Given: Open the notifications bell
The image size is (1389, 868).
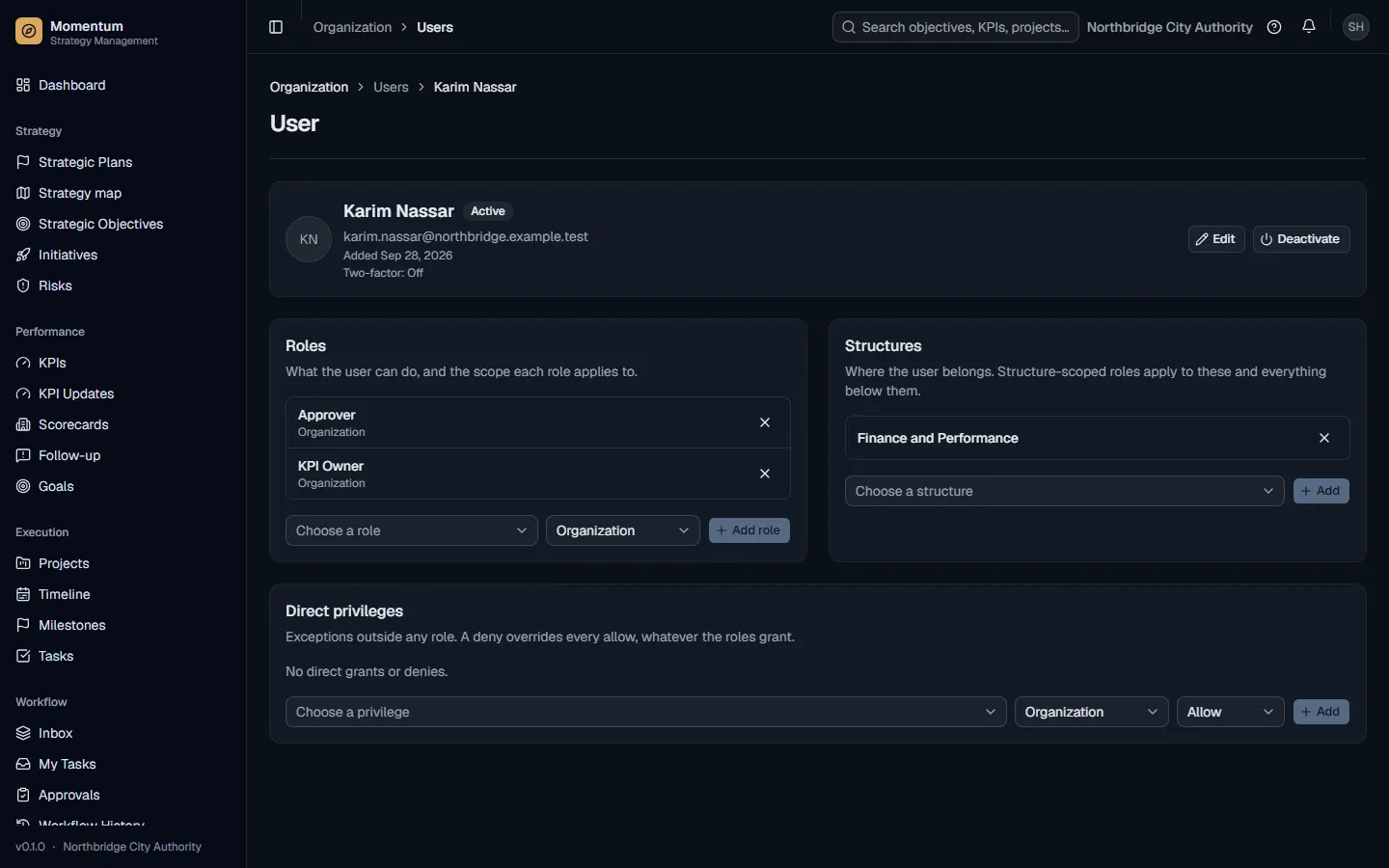Looking at the screenshot, I should pos(1309,27).
